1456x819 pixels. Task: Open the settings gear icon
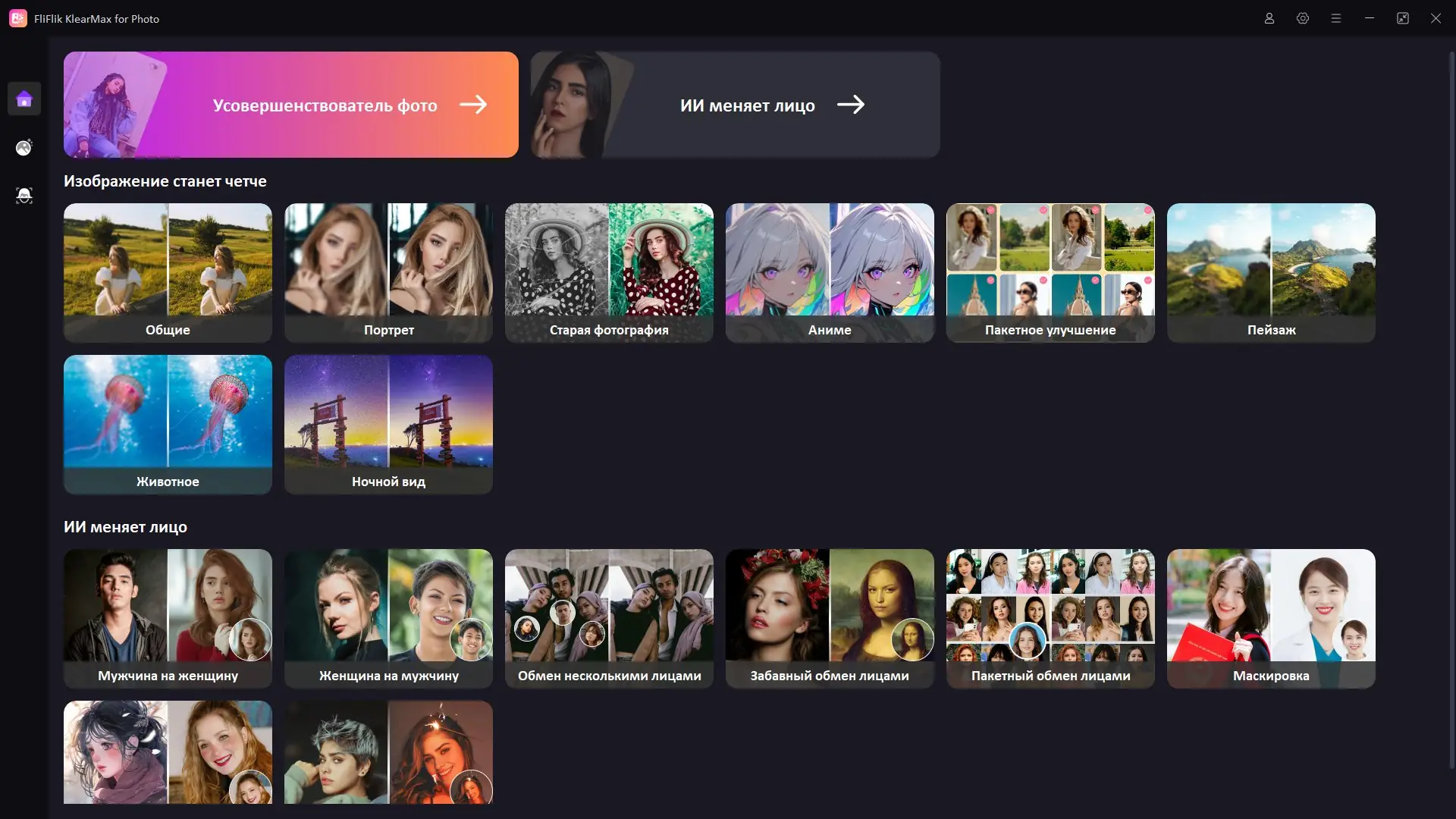click(1303, 17)
